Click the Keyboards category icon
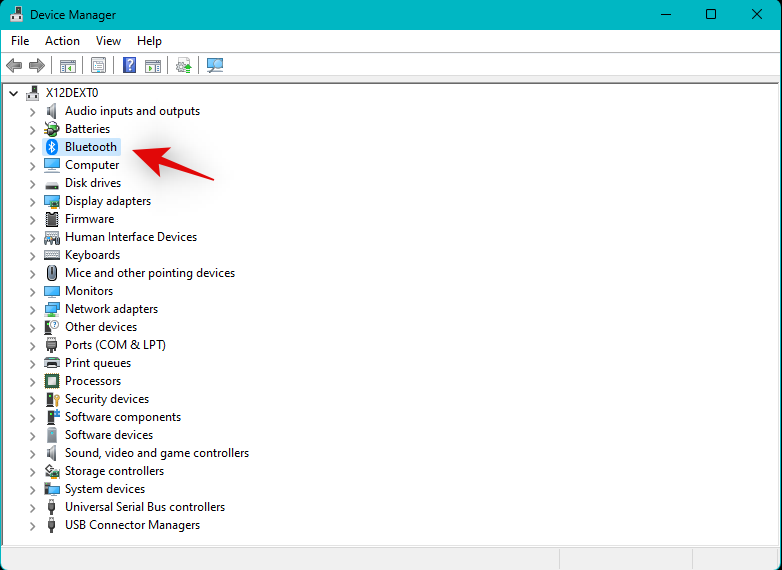782x570 pixels. coord(52,255)
